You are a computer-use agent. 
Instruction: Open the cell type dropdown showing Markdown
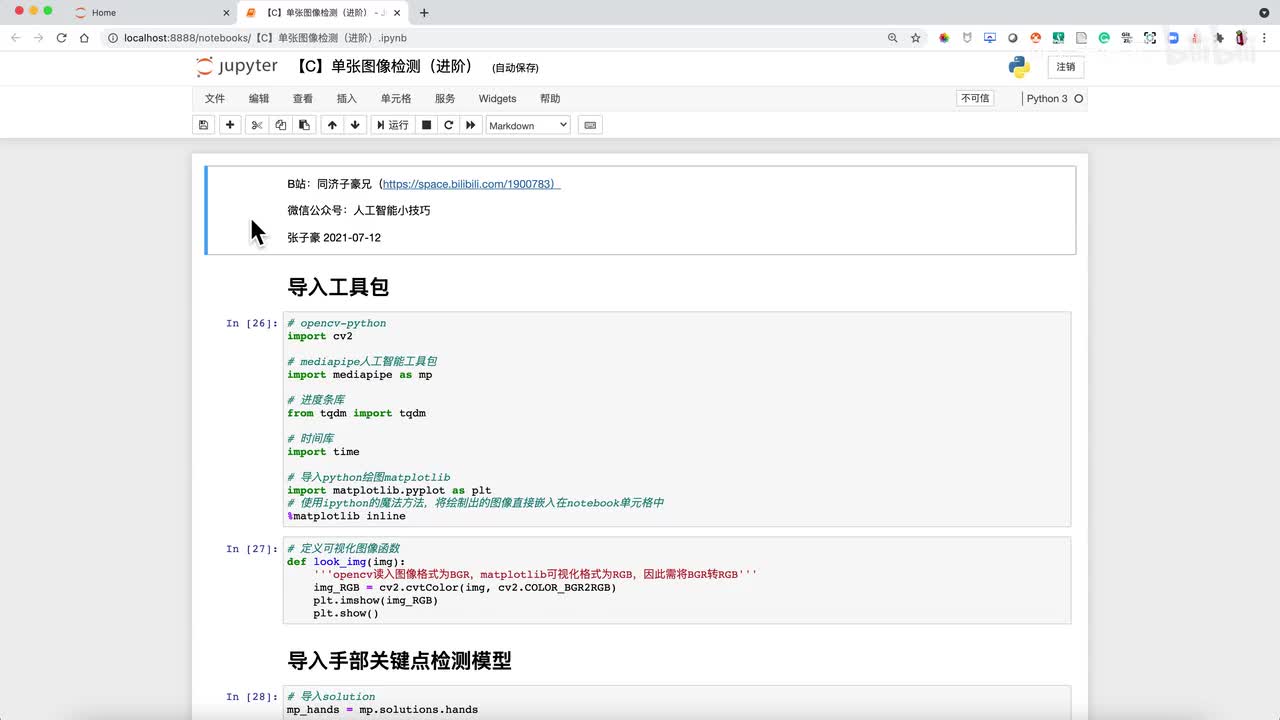[x=528, y=125]
